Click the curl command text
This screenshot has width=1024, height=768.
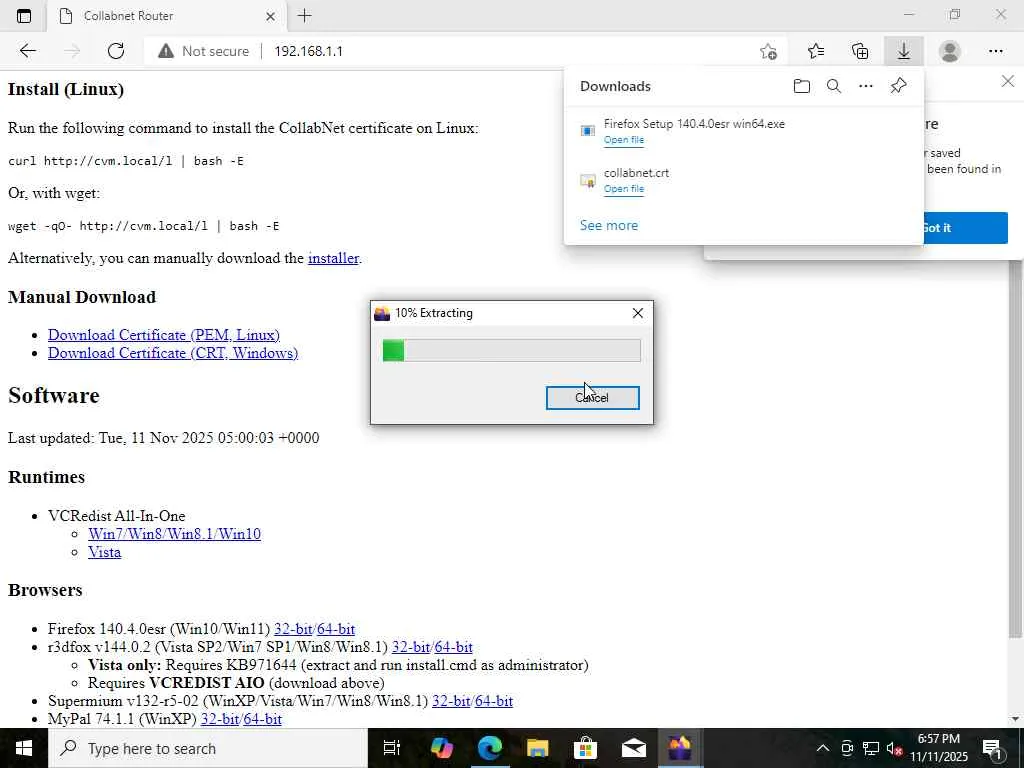click(126, 161)
